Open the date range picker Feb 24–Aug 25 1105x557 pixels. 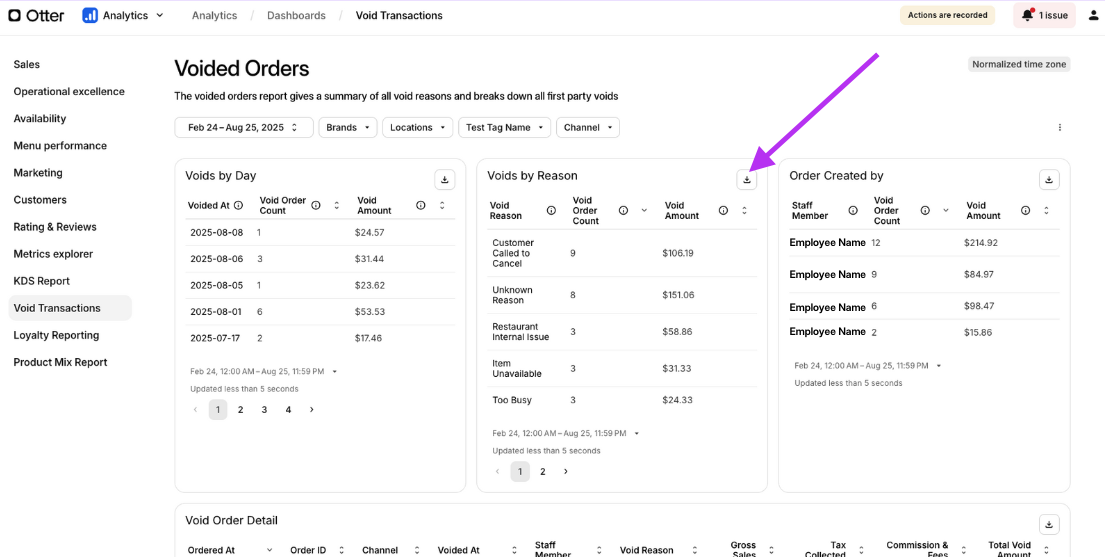[243, 128]
